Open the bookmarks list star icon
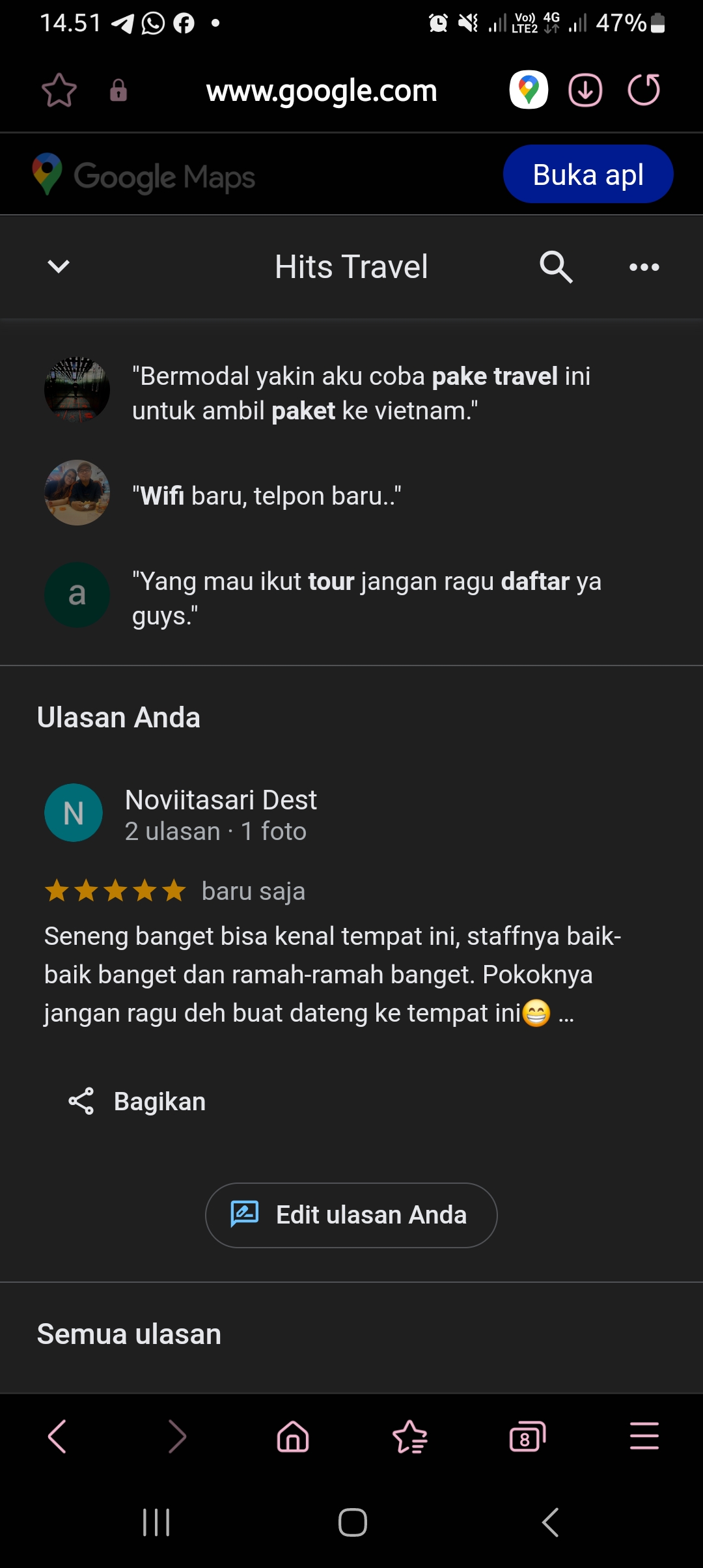This screenshot has width=703, height=1568. (410, 1436)
